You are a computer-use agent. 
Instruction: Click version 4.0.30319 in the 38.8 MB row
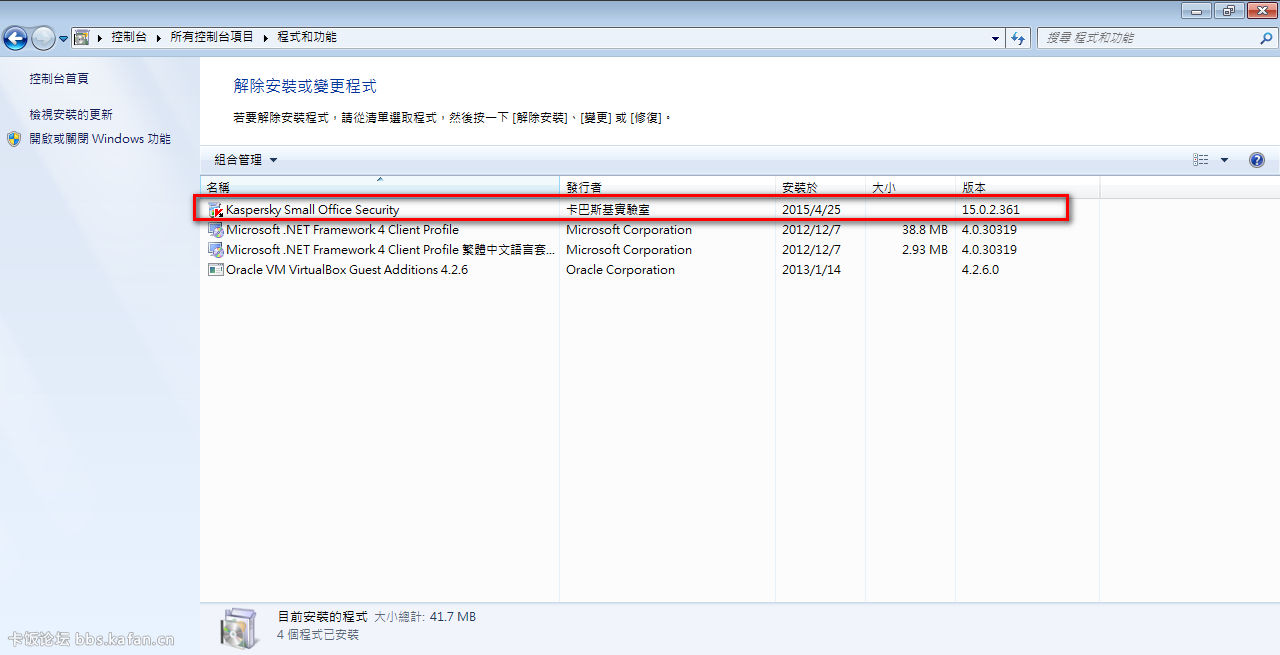(990, 230)
